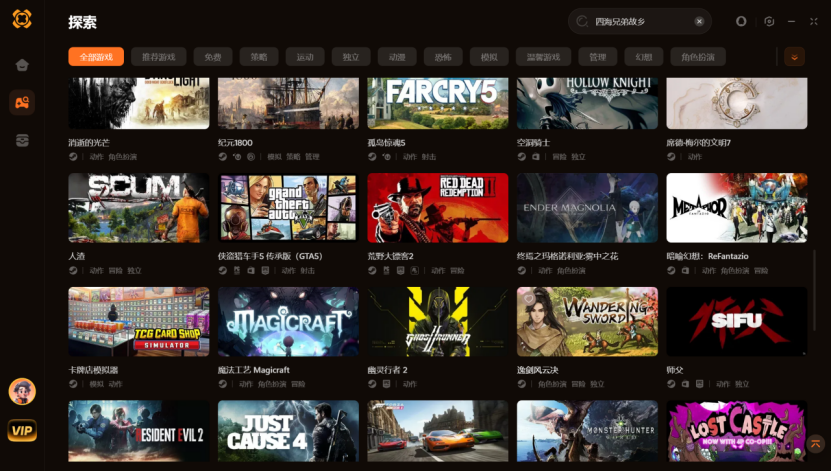Viewport: 831px width, 471px height.
Task: Click Steam platform icon under 幽灵行者 2
Action: coord(372,384)
